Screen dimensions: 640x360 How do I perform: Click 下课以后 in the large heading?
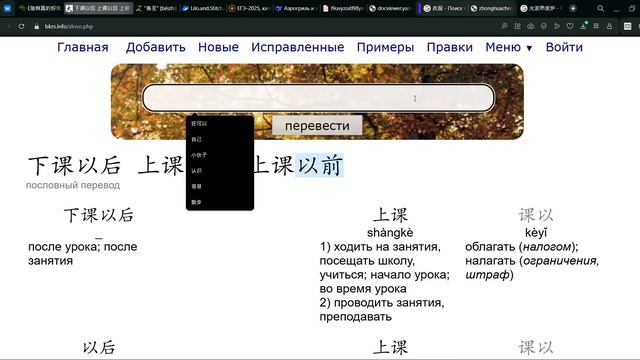[x=75, y=166]
